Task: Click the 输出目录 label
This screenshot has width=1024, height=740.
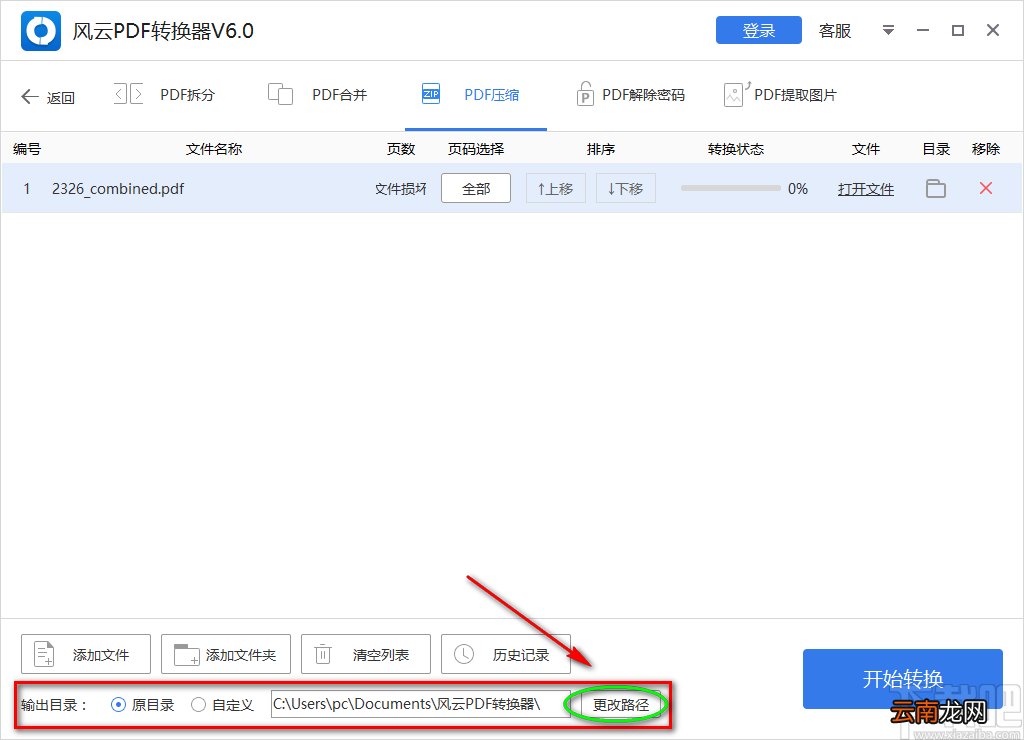Action: pos(53,705)
